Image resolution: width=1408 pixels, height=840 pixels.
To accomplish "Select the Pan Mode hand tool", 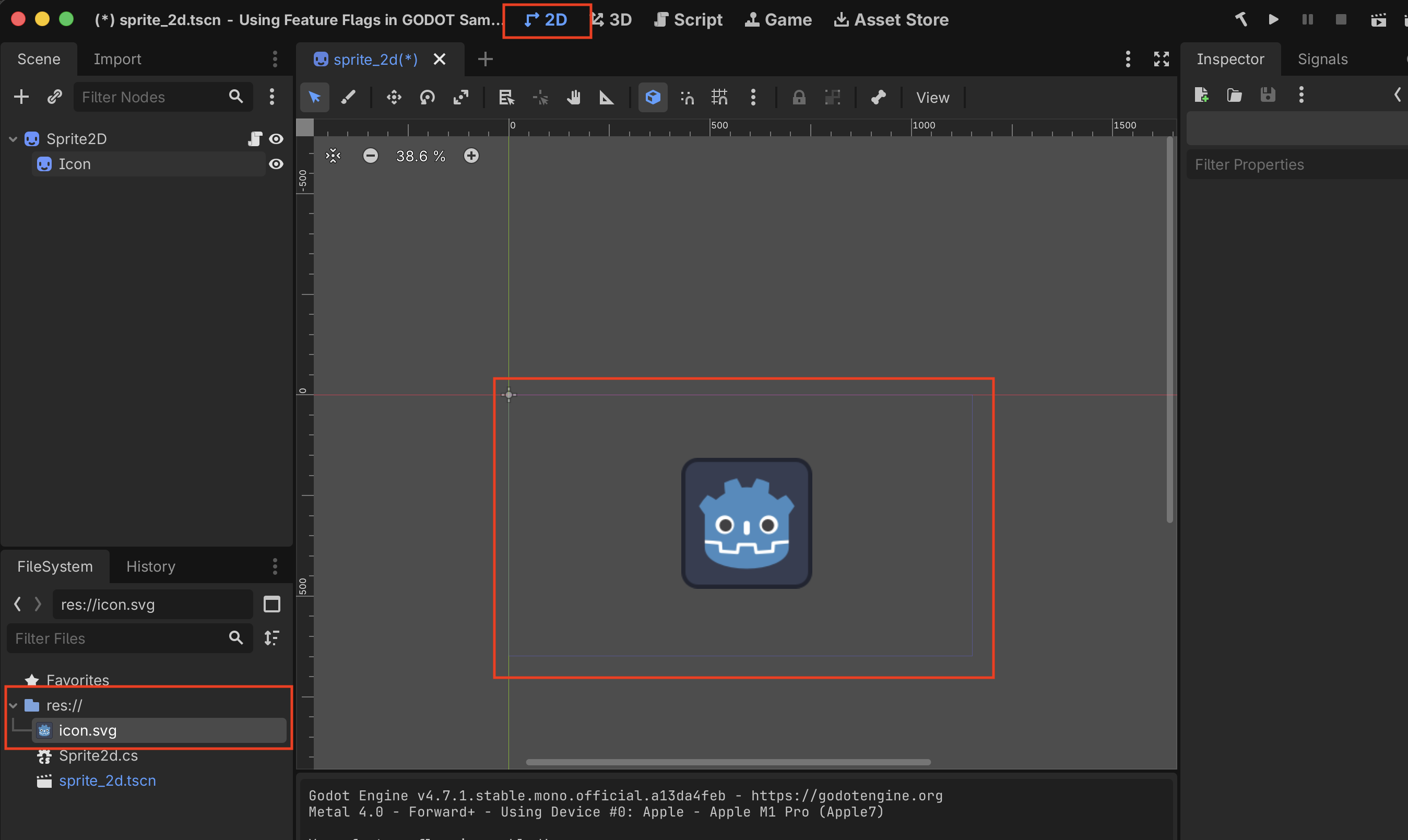I will point(574,97).
